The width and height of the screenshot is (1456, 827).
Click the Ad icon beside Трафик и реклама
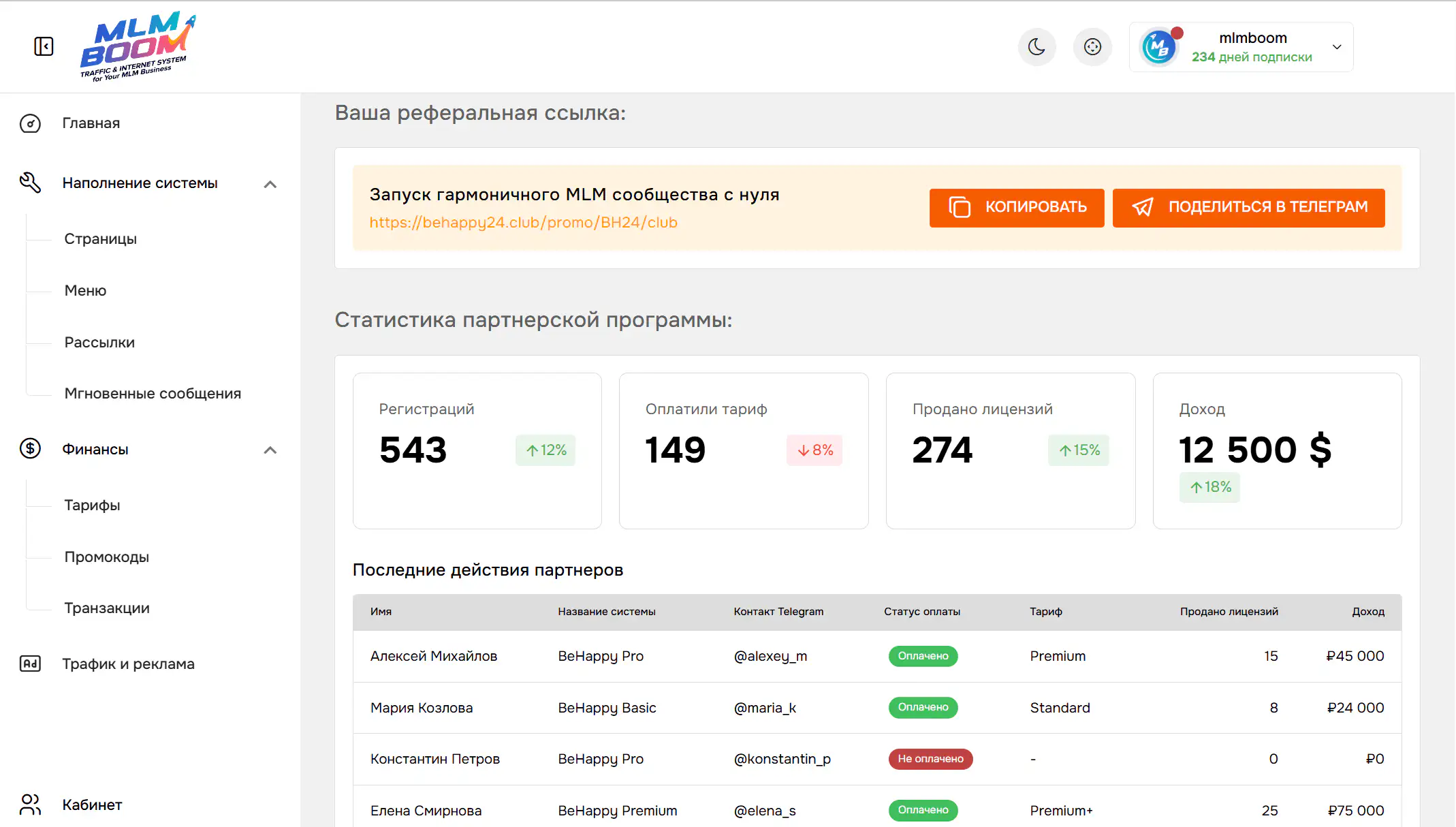30,663
